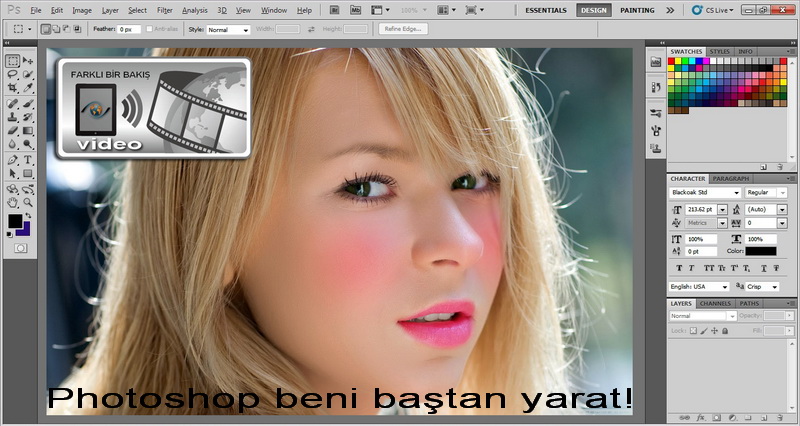
Task: Select the Path Selection tool
Action: click(13, 174)
